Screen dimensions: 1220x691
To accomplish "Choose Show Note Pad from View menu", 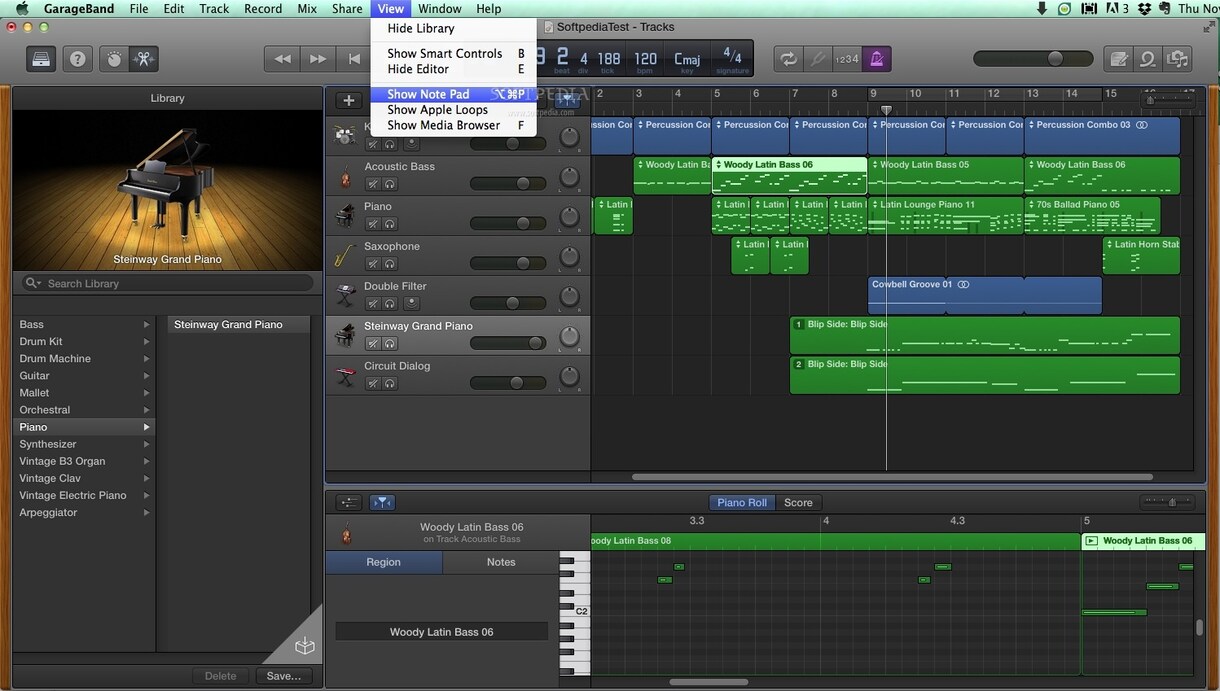I will coord(454,94).
